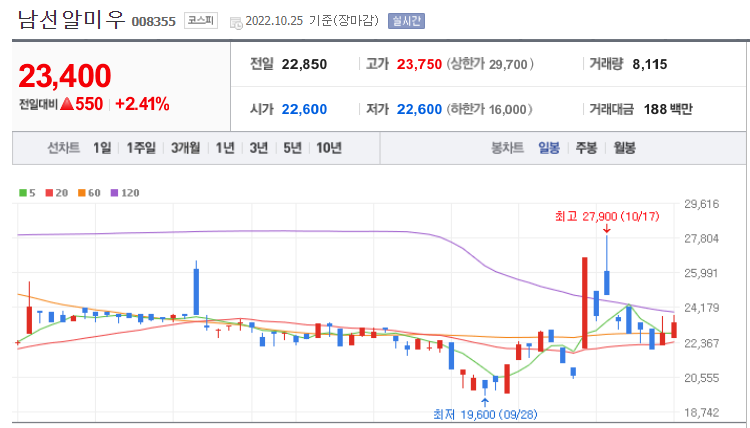This screenshot has width=750, height=428.
Task: Click the red 20-day moving average swatch
Action: click(49, 193)
